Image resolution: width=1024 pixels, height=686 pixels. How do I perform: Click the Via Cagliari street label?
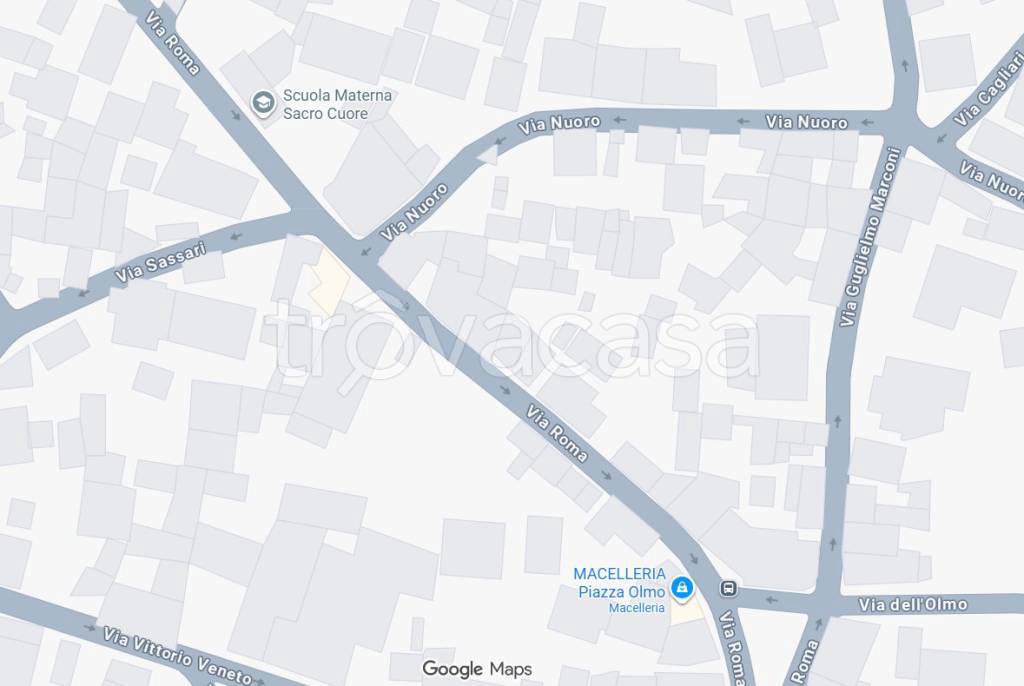tap(989, 90)
